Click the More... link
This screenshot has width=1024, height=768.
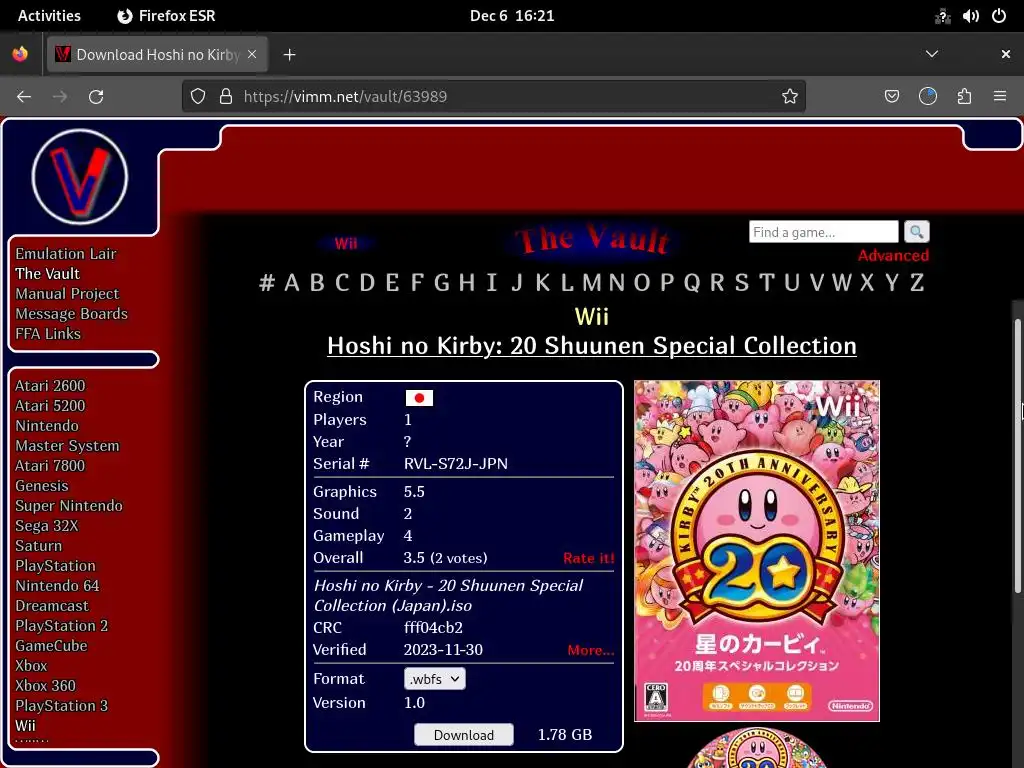pyautogui.click(x=590, y=650)
